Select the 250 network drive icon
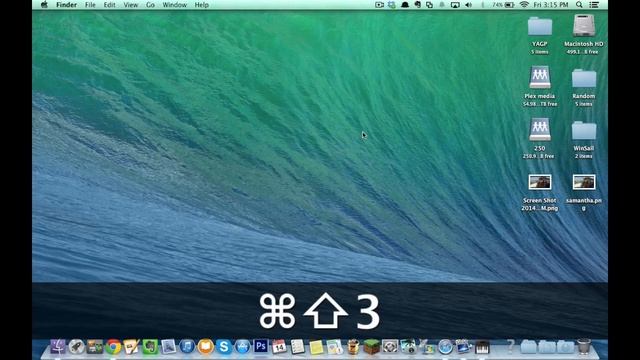This screenshot has width=640, height=360. click(x=540, y=130)
